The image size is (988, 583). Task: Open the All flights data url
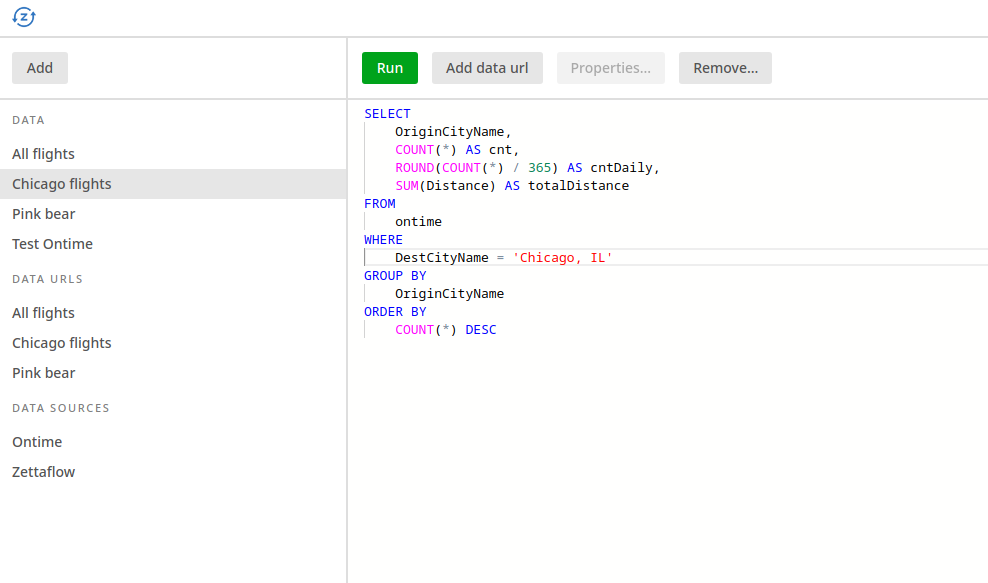(43, 312)
